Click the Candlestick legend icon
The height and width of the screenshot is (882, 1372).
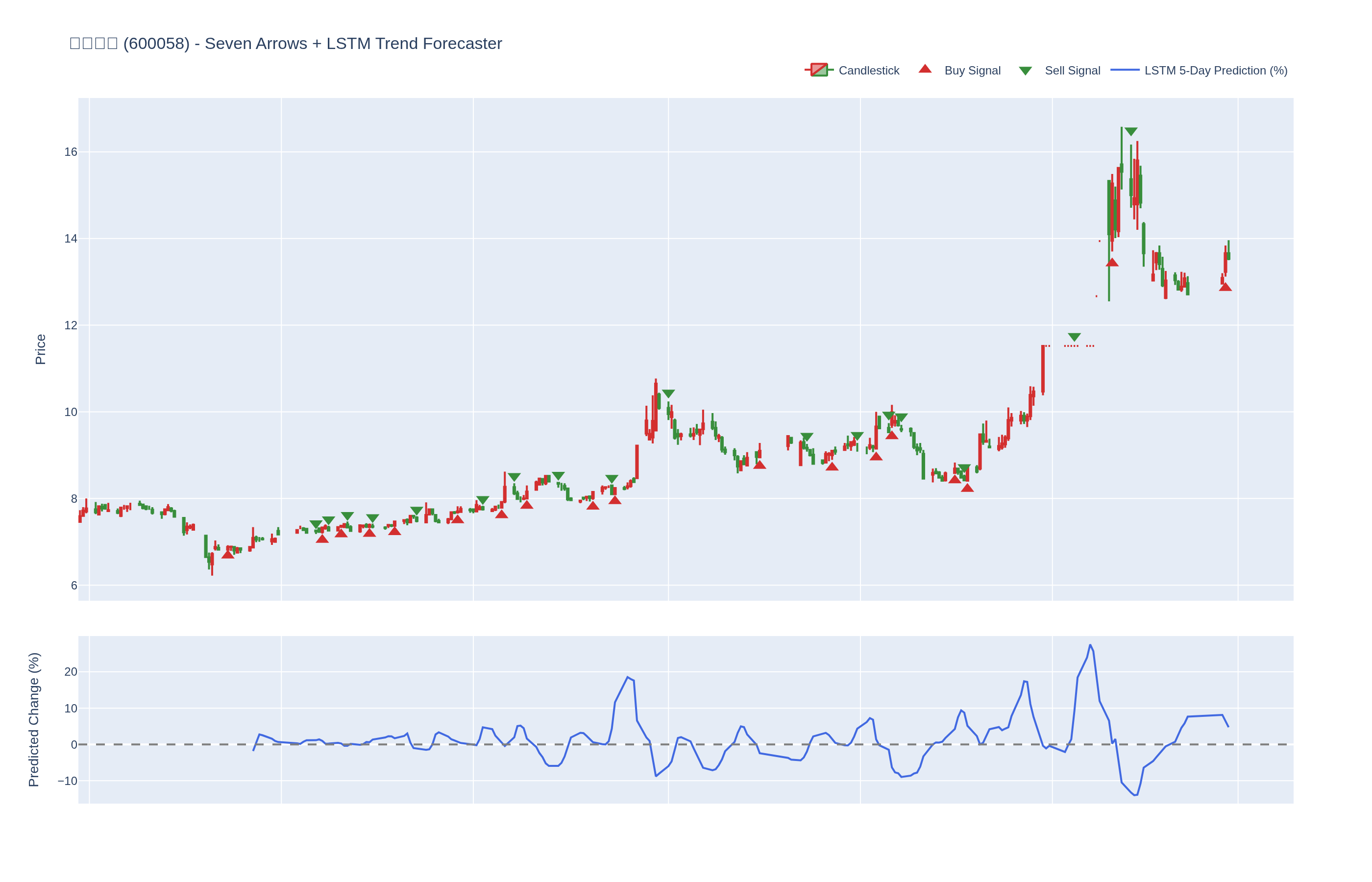click(819, 70)
